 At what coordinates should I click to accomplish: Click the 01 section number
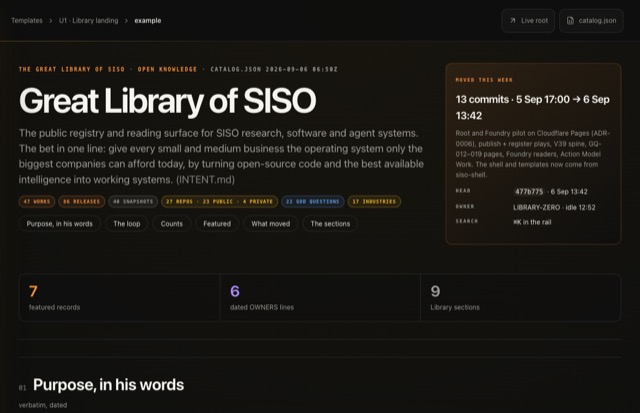22,388
